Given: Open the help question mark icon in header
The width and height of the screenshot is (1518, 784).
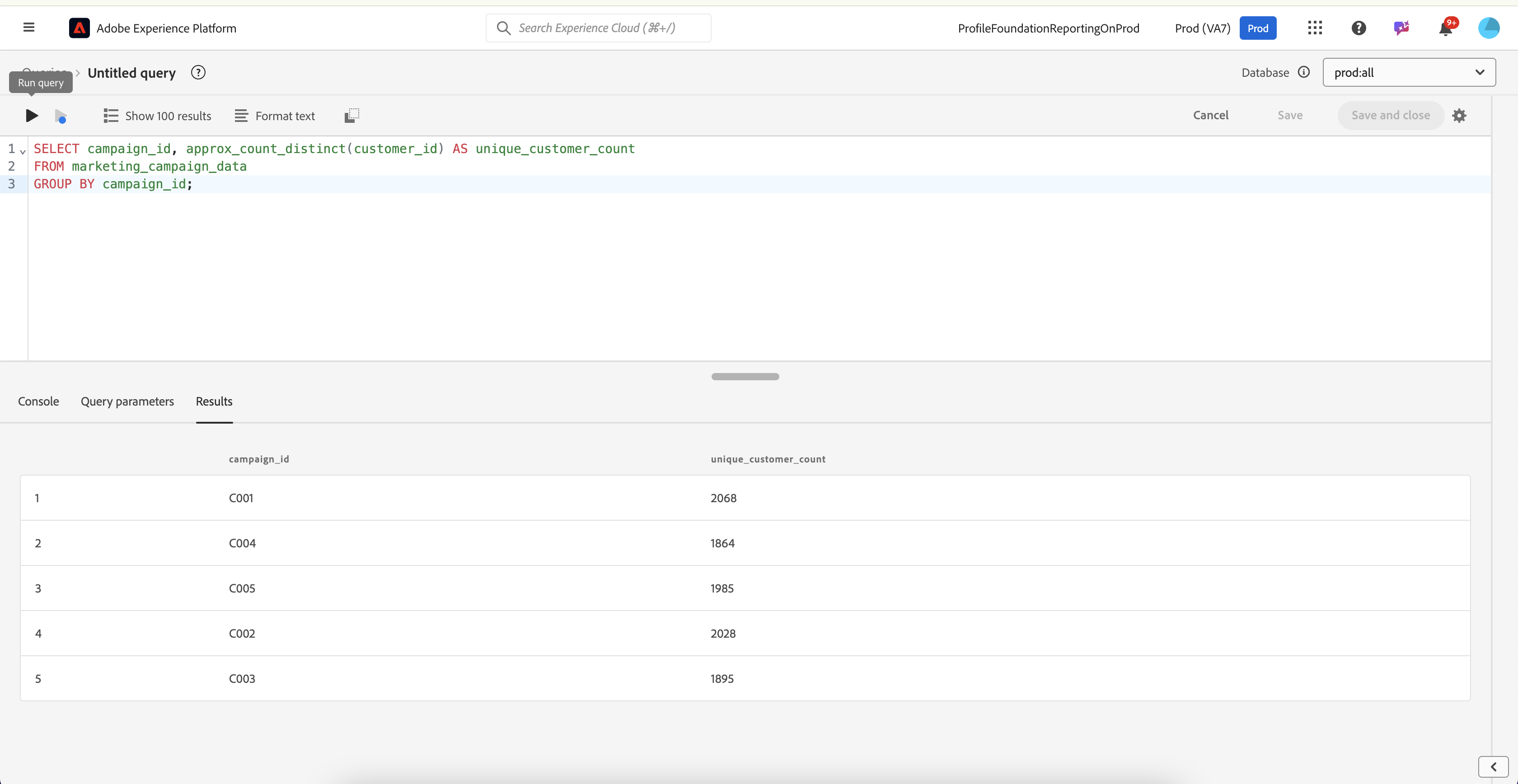Looking at the screenshot, I should point(1359,28).
